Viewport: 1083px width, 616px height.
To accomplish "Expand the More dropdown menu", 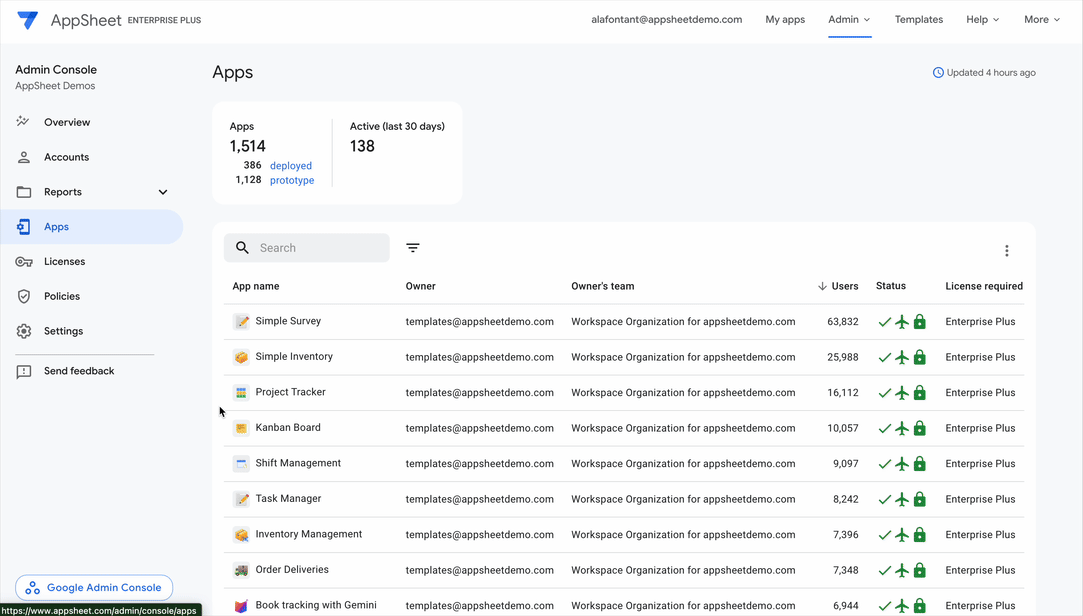I will (1041, 20).
